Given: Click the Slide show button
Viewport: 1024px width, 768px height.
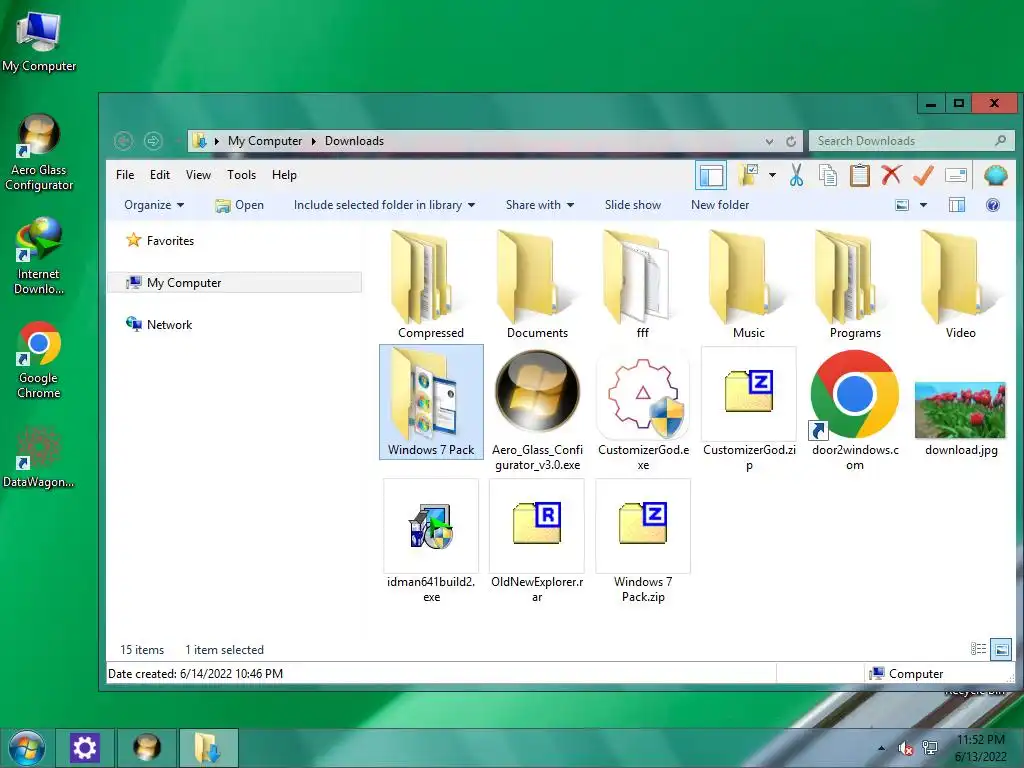Looking at the screenshot, I should click(x=632, y=205).
